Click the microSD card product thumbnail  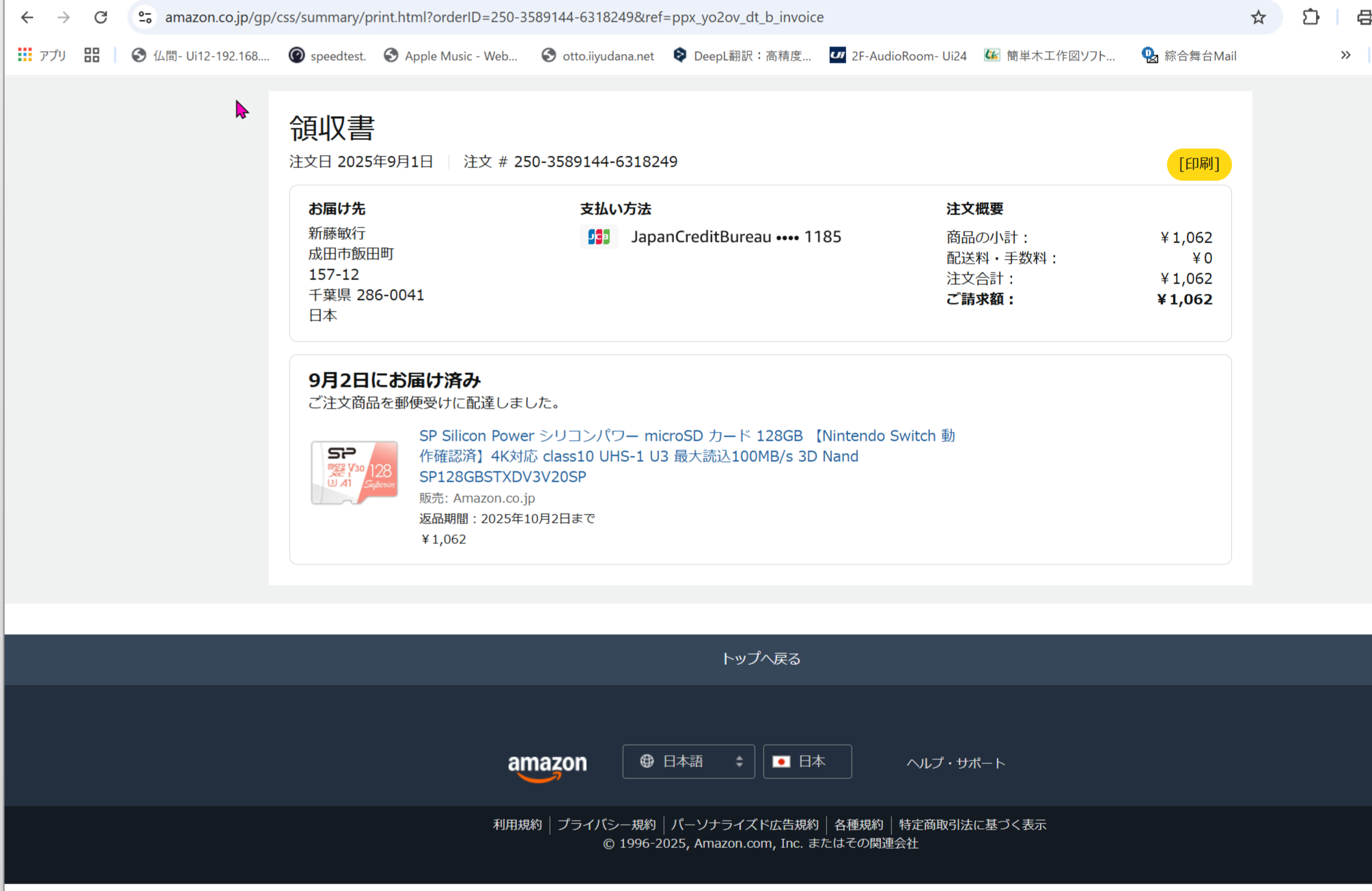click(x=354, y=472)
